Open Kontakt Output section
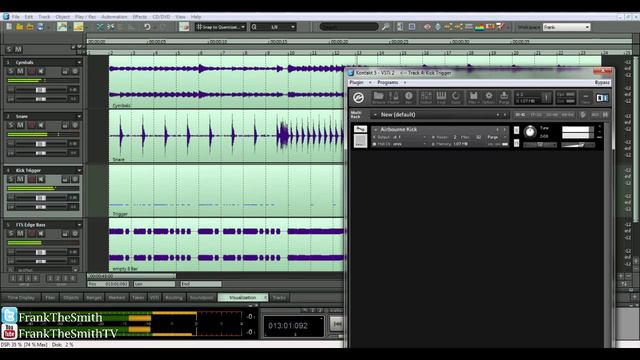The width and height of the screenshot is (640, 360). tap(426, 98)
